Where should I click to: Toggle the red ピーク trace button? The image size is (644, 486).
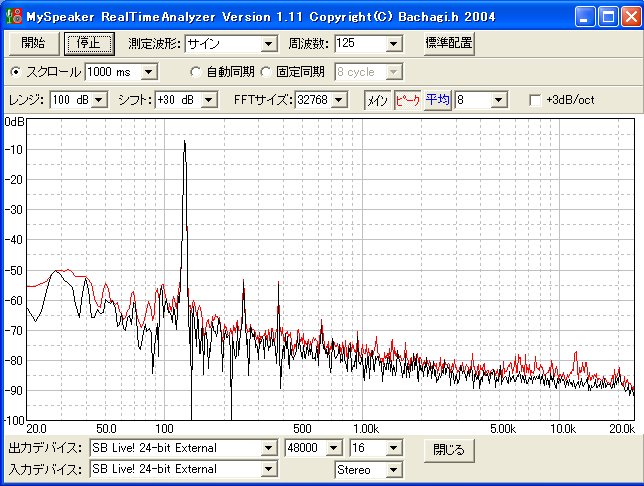(x=407, y=100)
